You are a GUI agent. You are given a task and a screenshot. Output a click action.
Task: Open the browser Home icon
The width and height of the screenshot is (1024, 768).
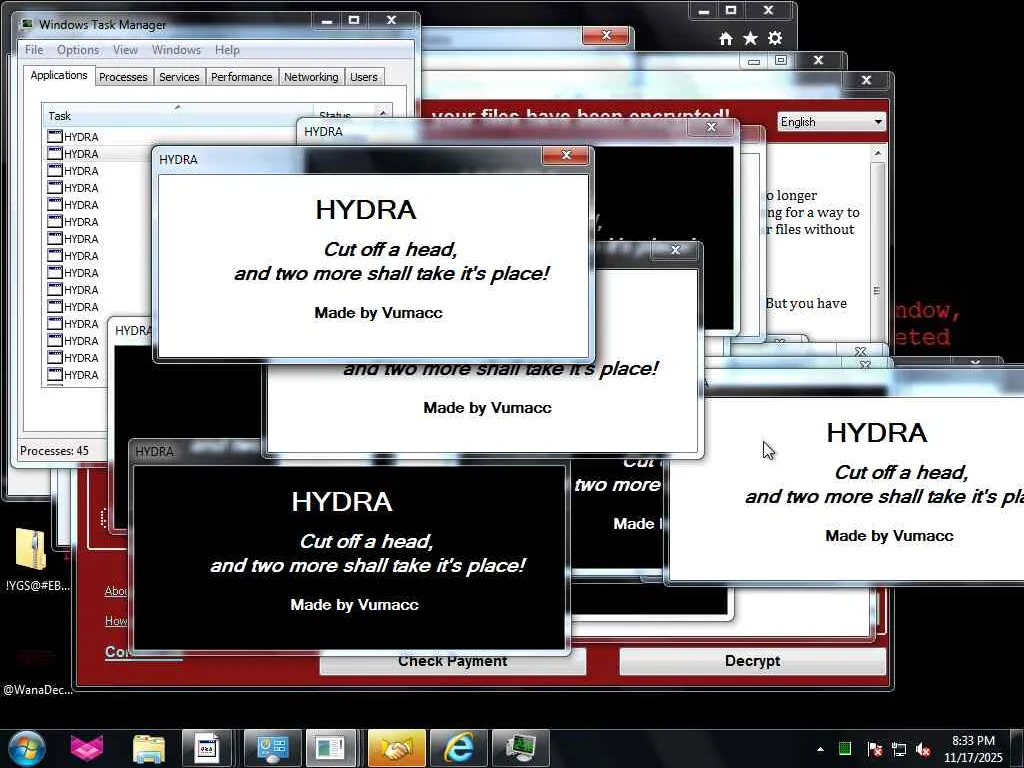point(726,39)
